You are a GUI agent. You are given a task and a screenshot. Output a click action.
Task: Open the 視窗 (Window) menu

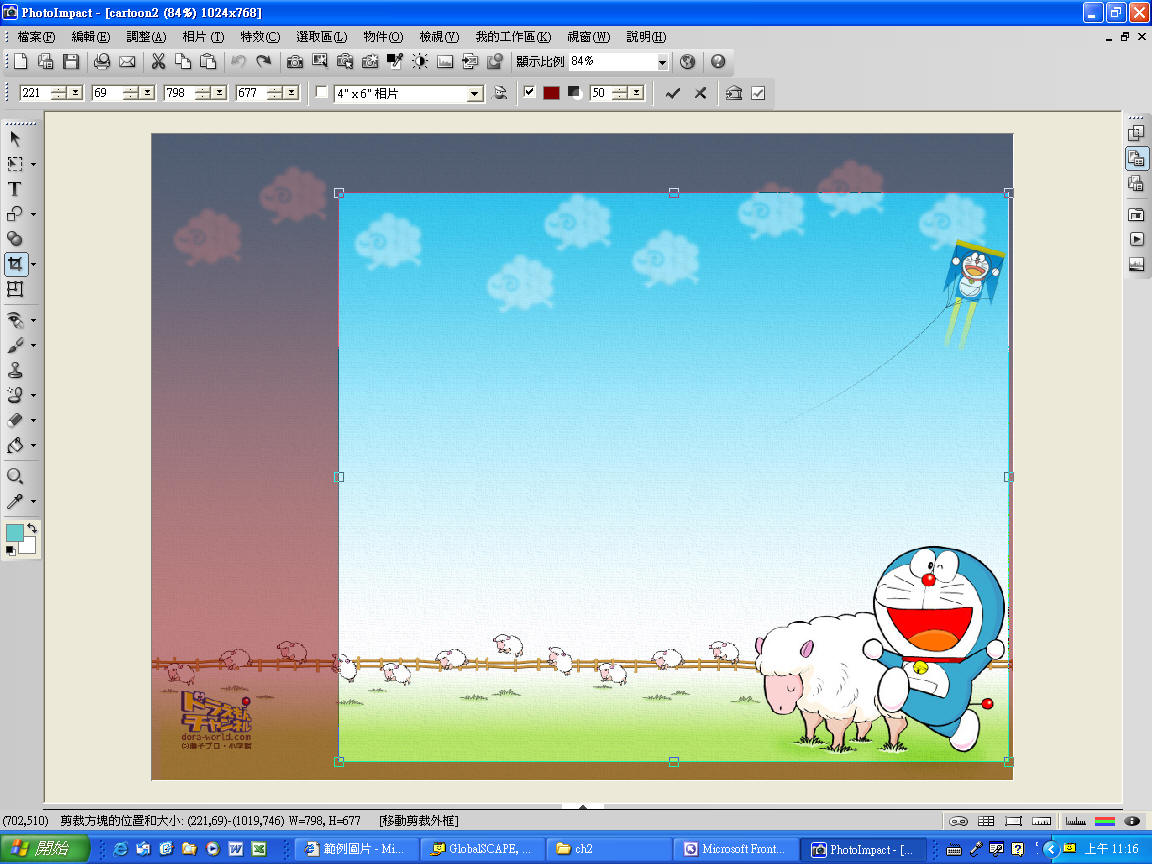click(588, 37)
